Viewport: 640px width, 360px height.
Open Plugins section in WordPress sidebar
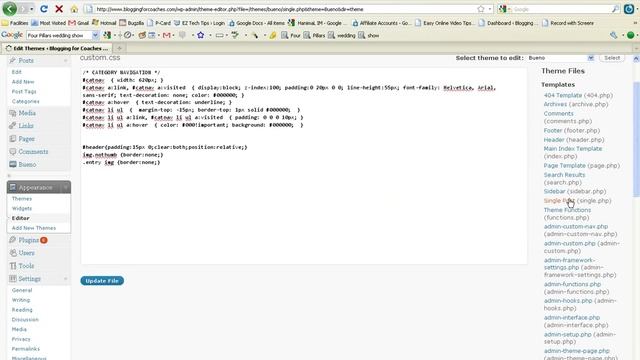(x=29, y=240)
